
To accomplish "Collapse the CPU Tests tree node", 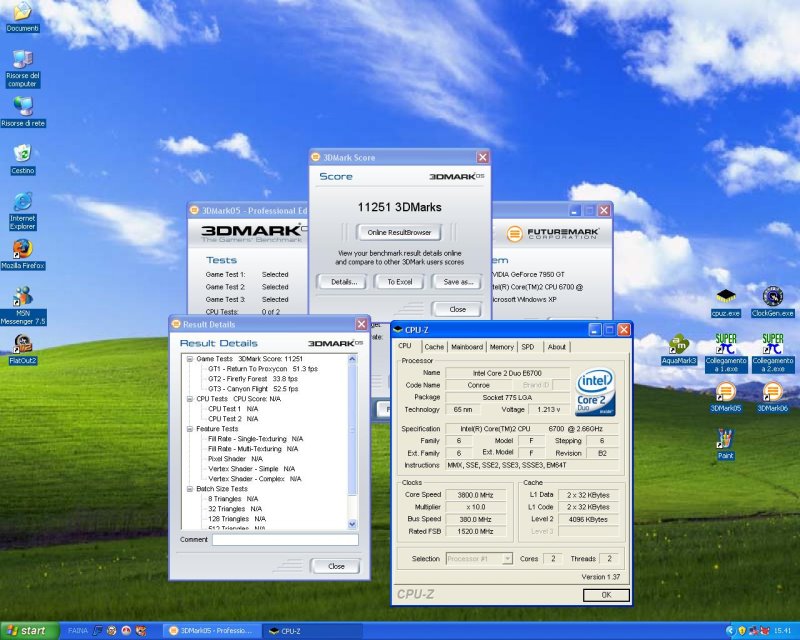I will pos(189,399).
